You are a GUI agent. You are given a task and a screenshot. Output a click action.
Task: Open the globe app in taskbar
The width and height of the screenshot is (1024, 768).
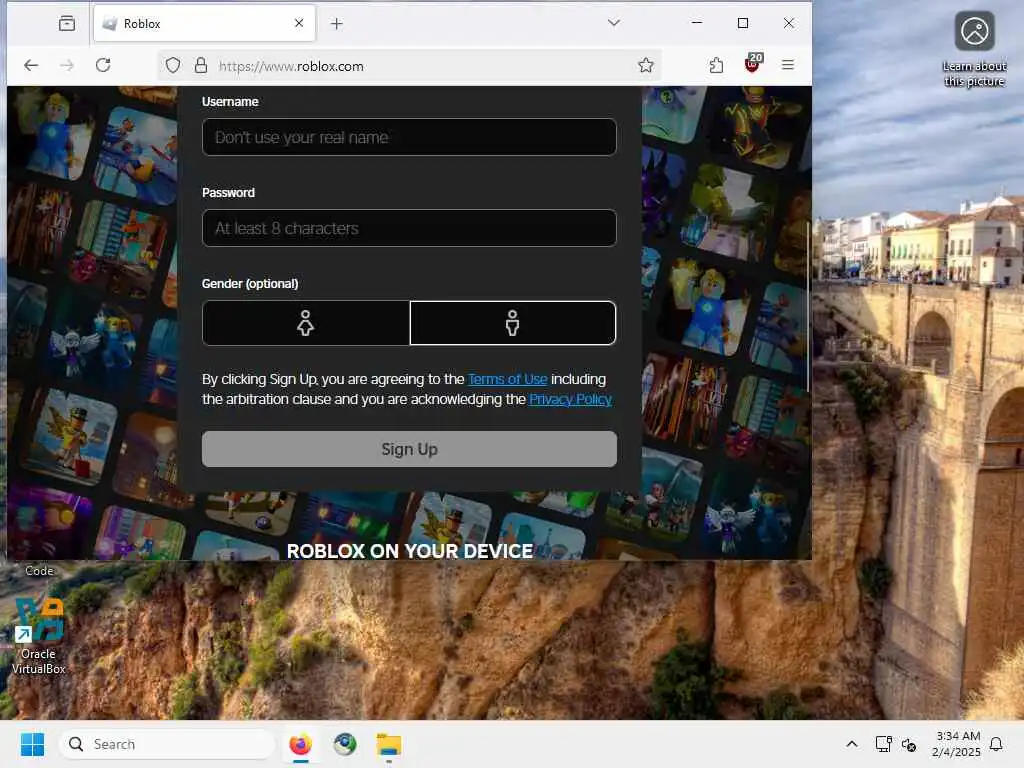tap(345, 744)
